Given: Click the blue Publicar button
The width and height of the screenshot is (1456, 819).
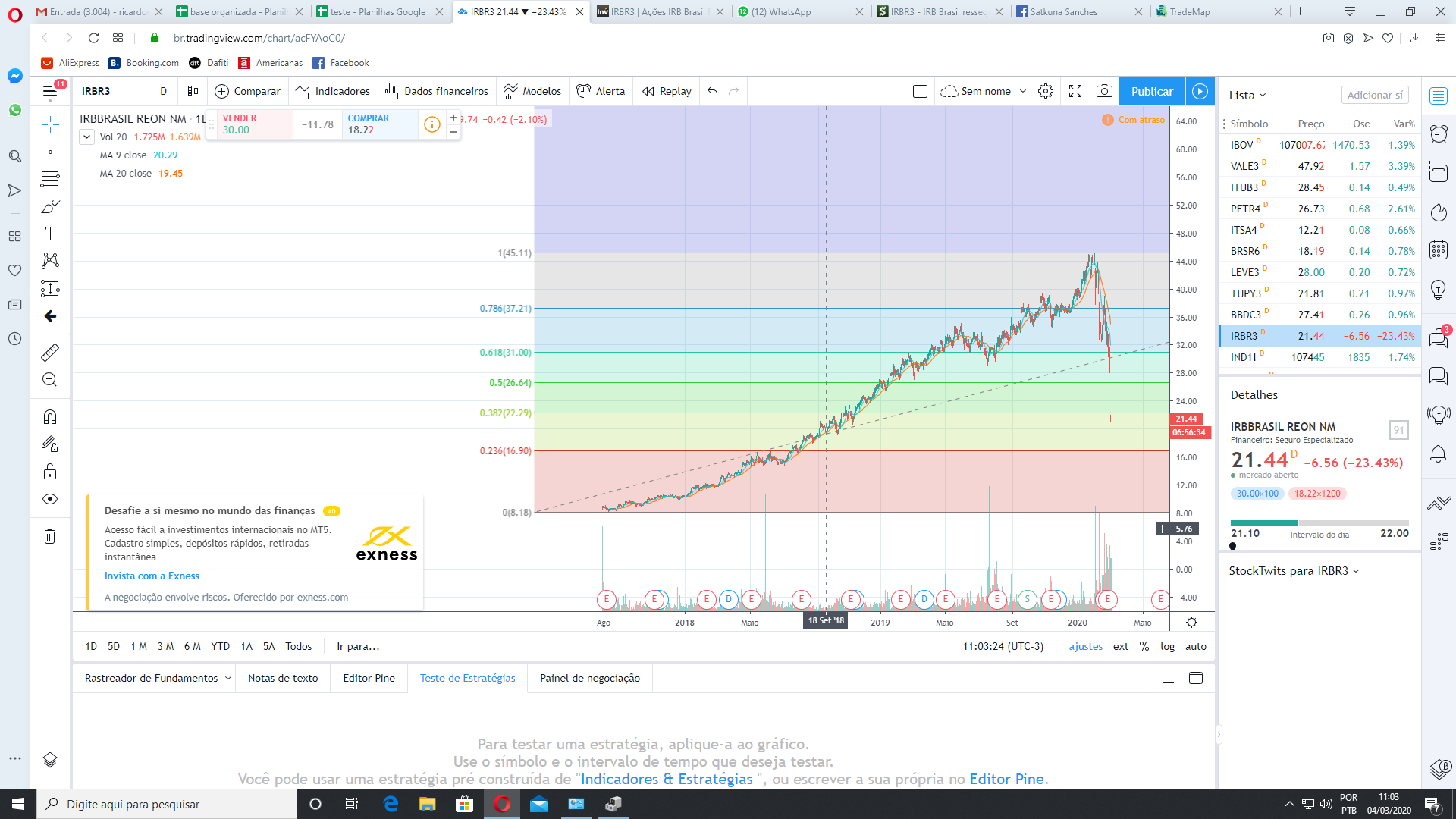Looking at the screenshot, I should (1152, 91).
